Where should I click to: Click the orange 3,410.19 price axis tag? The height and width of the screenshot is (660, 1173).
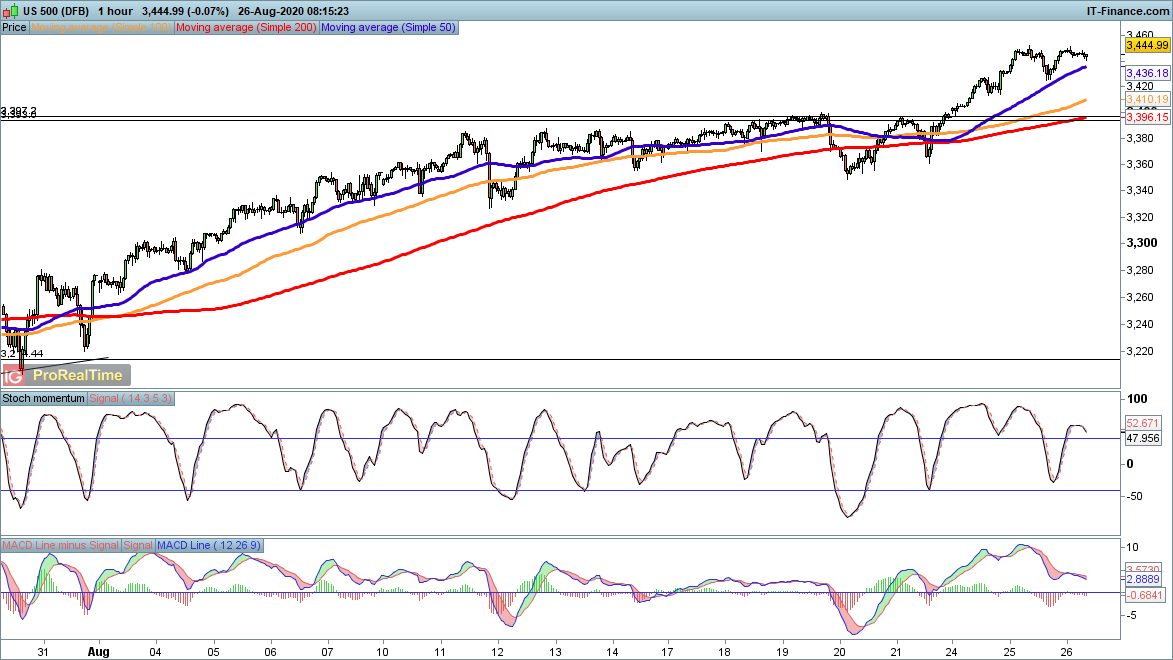[x=1147, y=100]
